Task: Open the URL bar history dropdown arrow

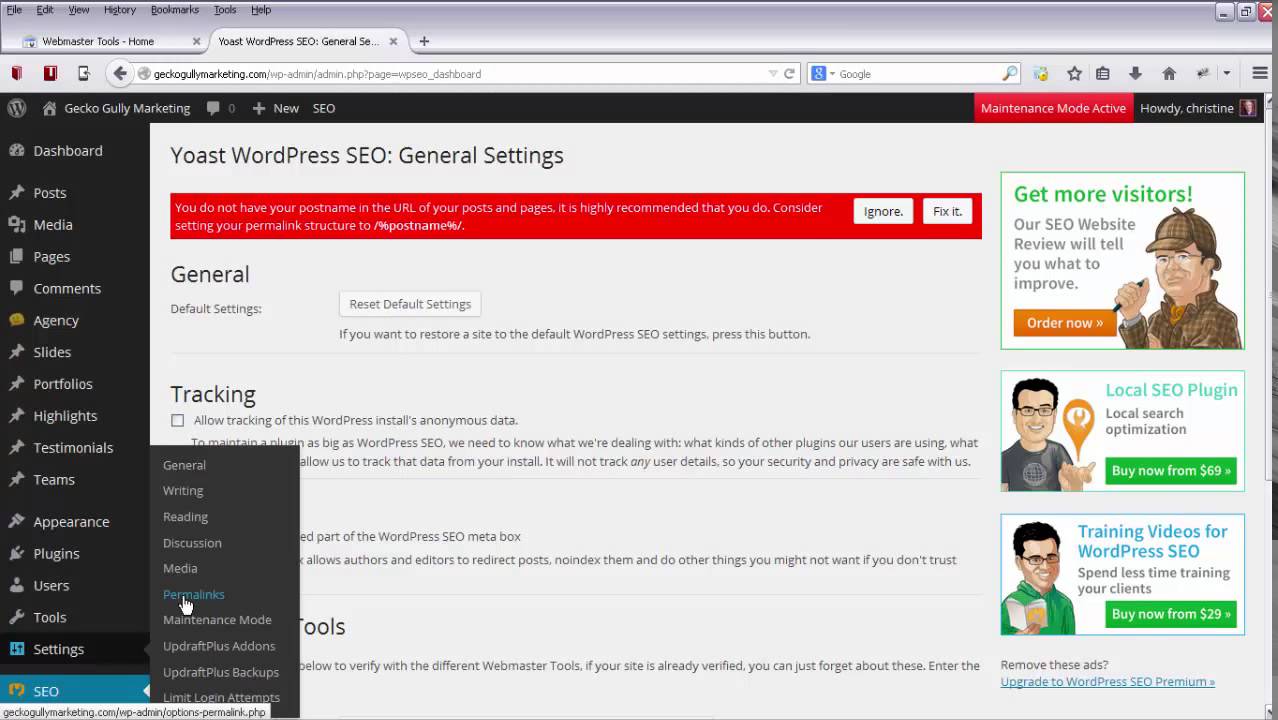Action: [772, 73]
